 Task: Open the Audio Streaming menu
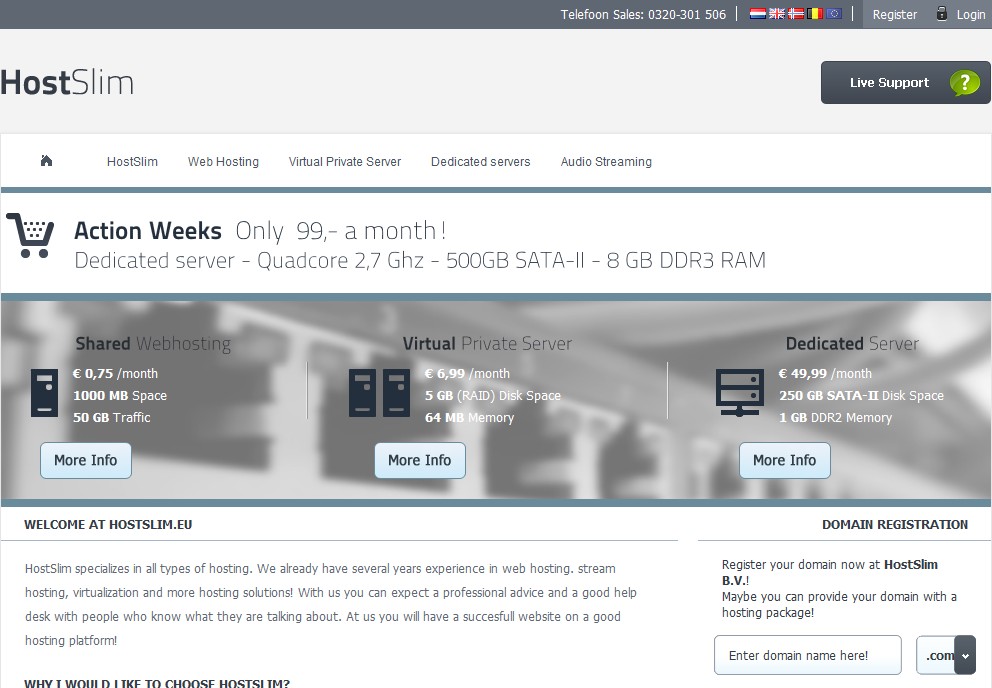pos(606,161)
